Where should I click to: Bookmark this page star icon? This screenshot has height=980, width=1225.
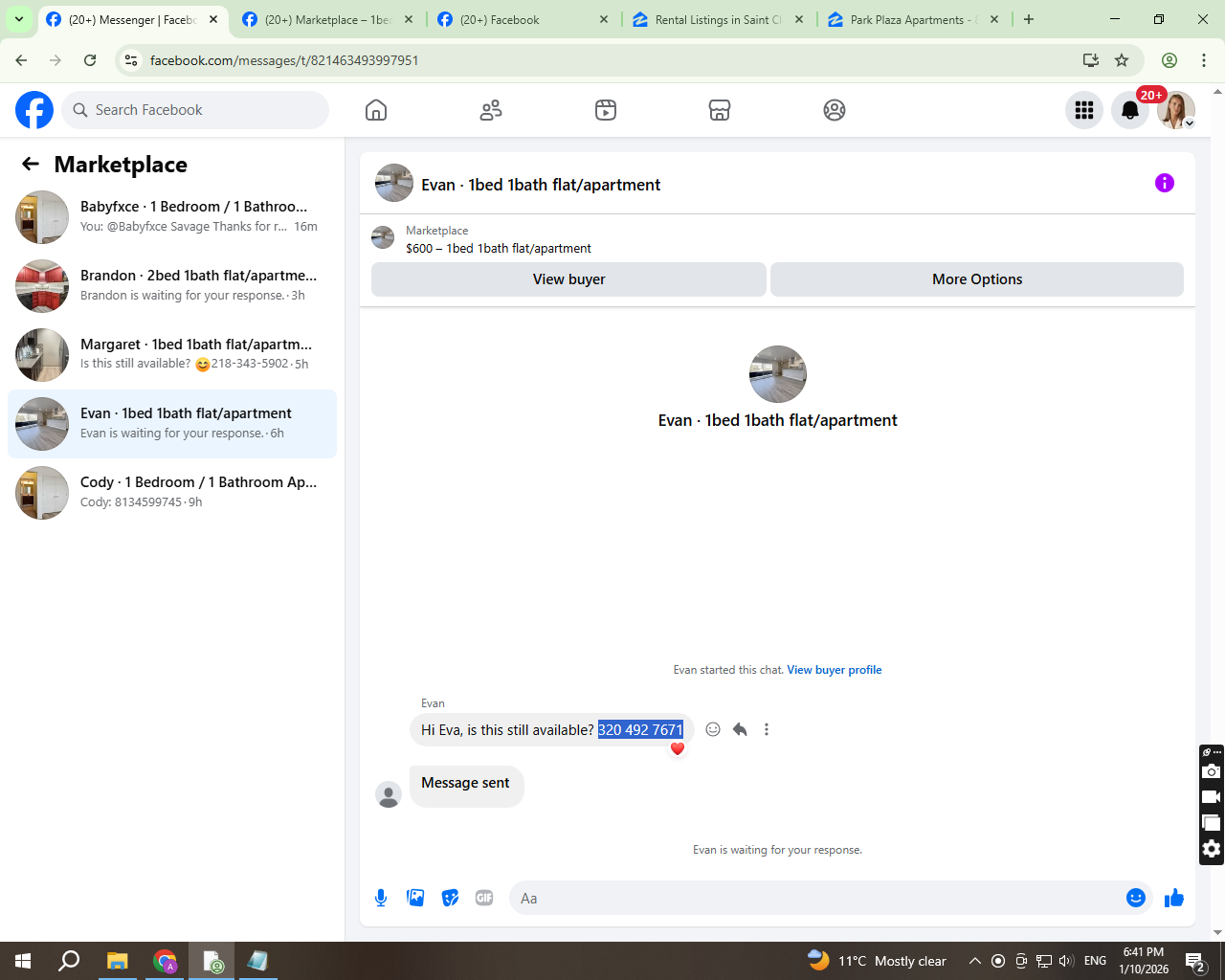coord(1122,60)
